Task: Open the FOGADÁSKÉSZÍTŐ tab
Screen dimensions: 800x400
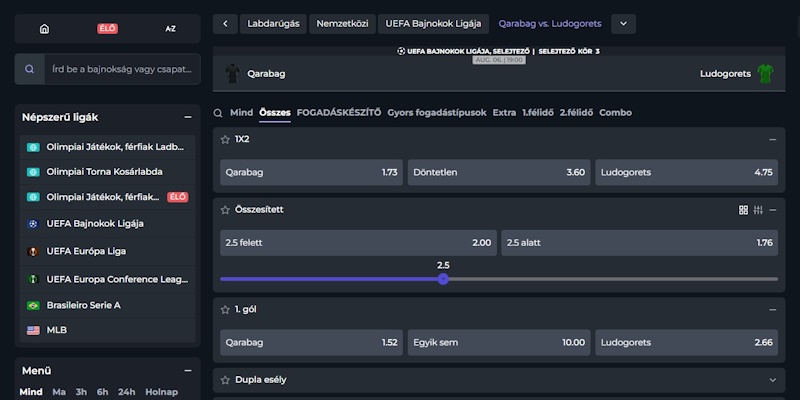Action: click(x=339, y=113)
